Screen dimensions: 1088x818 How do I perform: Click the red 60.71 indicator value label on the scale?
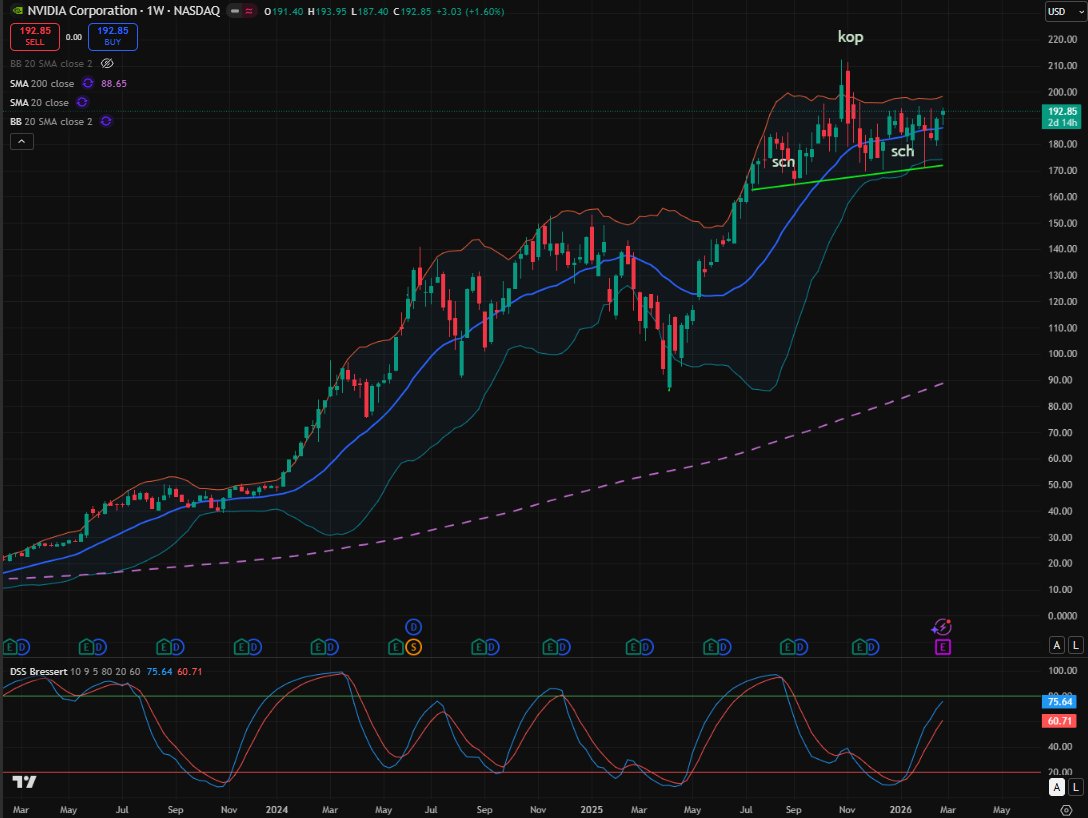tap(1060, 722)
